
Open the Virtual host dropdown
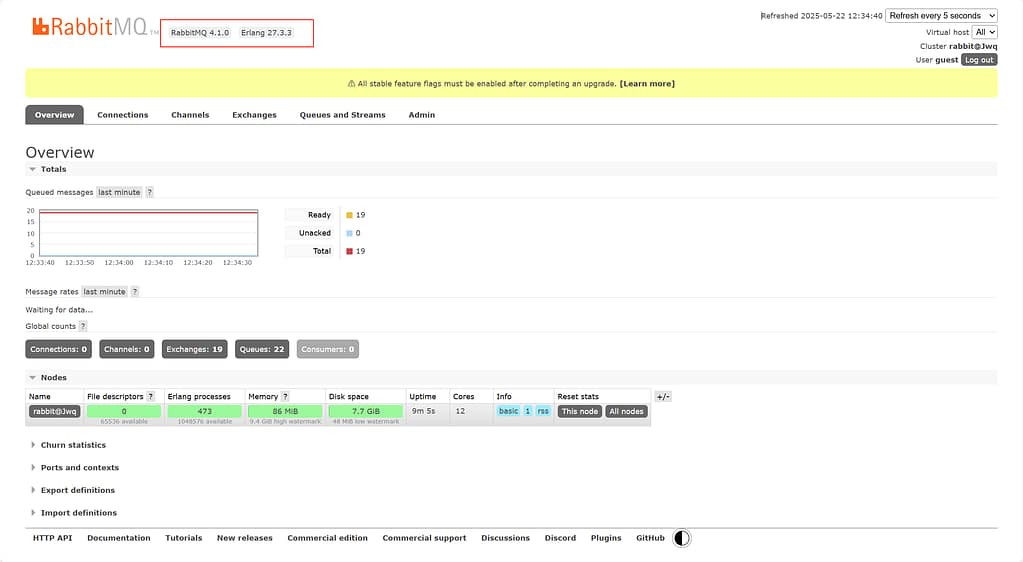pos(985,32)
